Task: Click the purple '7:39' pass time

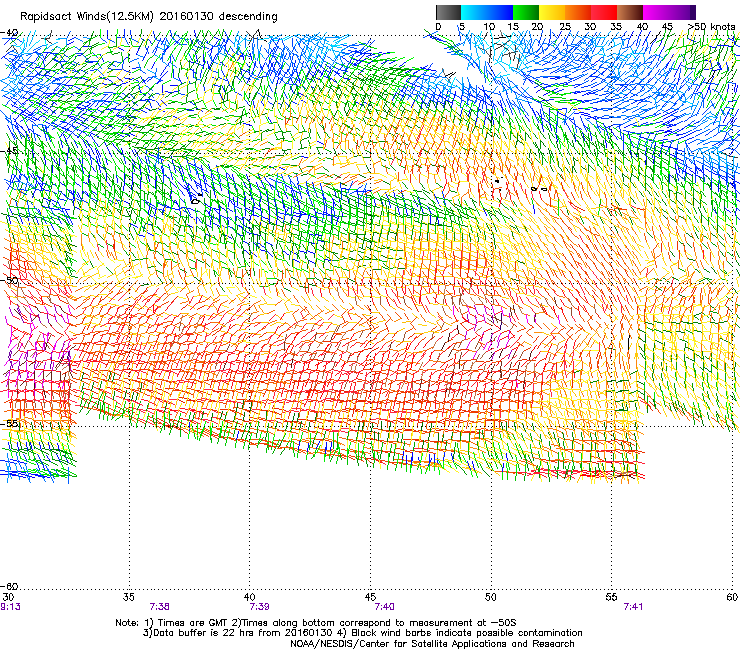Action: coord(260,607)
